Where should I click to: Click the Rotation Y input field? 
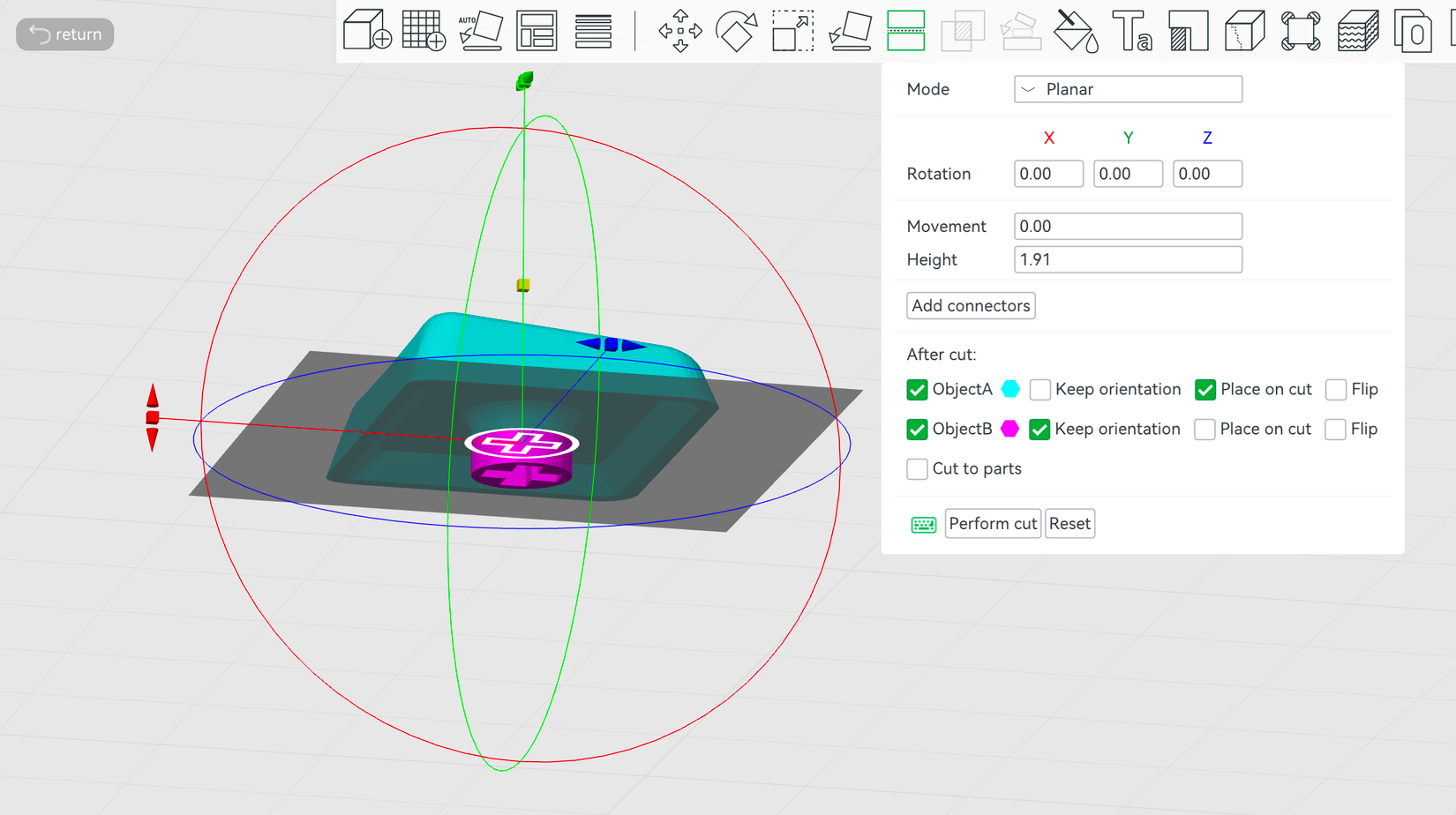coord(1128,174)
